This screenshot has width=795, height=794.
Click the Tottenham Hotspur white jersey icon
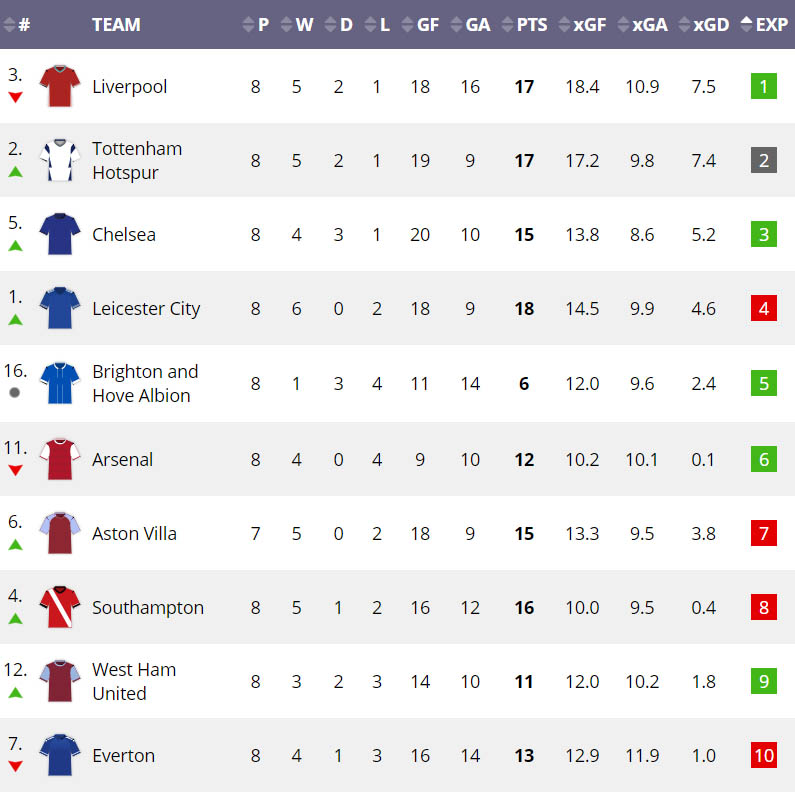click(x=59, y=161)
